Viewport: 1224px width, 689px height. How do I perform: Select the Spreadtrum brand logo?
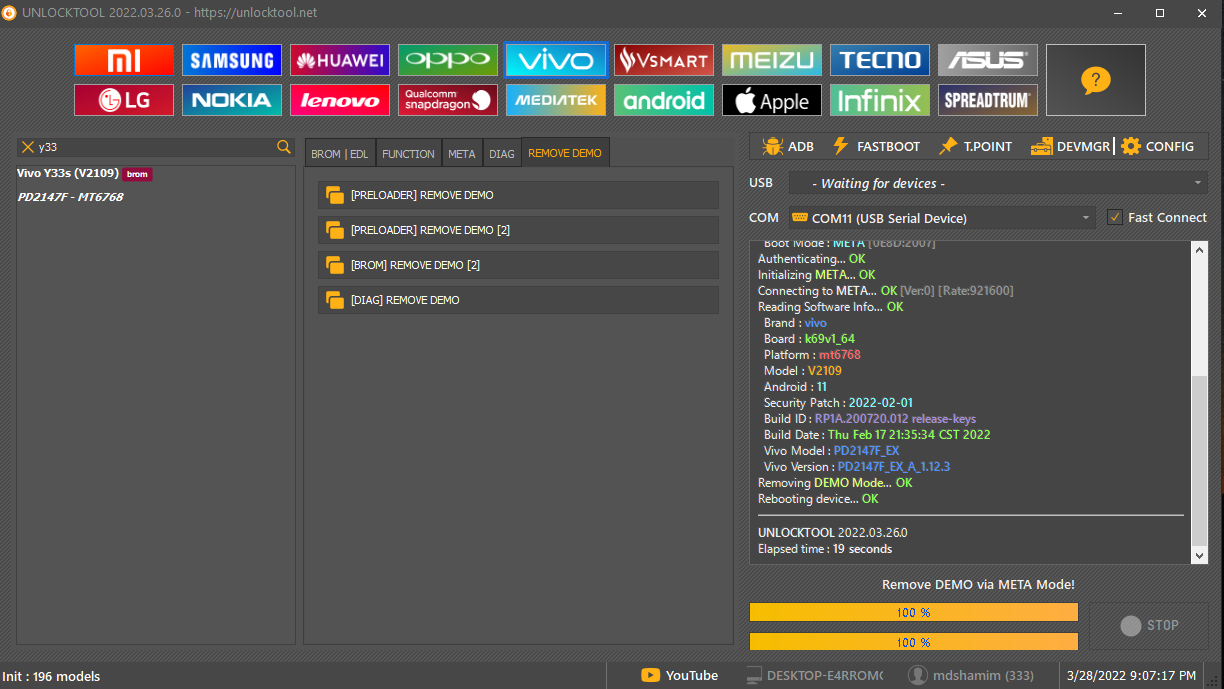point(988,100)
